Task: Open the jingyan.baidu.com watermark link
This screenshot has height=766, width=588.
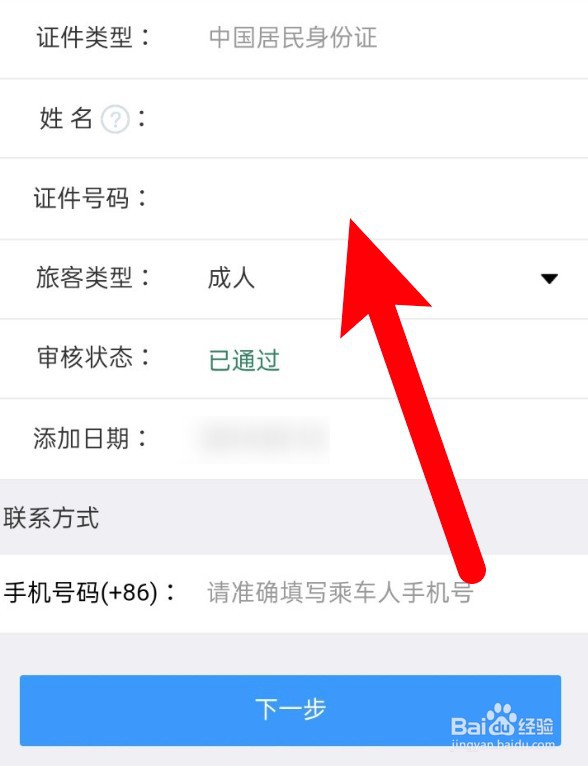Action: (503, 745)
